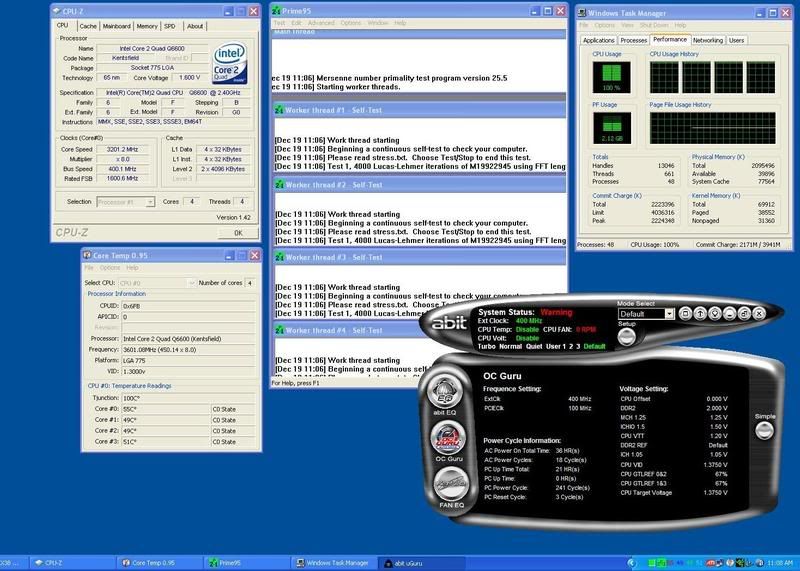The image size is (800, 571).
Task: Select User 1 profile in uGuru
Action: pyautogui.click(x=556, y=346)
